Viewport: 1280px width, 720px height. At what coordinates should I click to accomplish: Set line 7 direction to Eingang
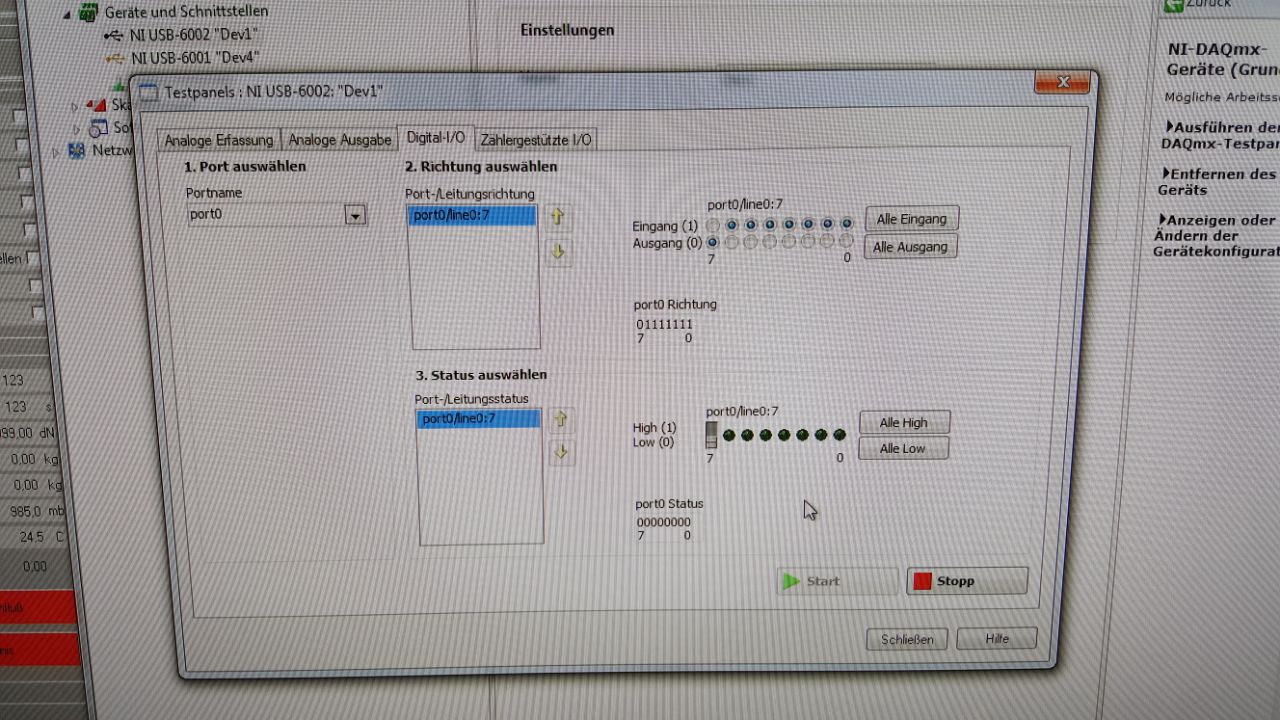pos(712,225)
